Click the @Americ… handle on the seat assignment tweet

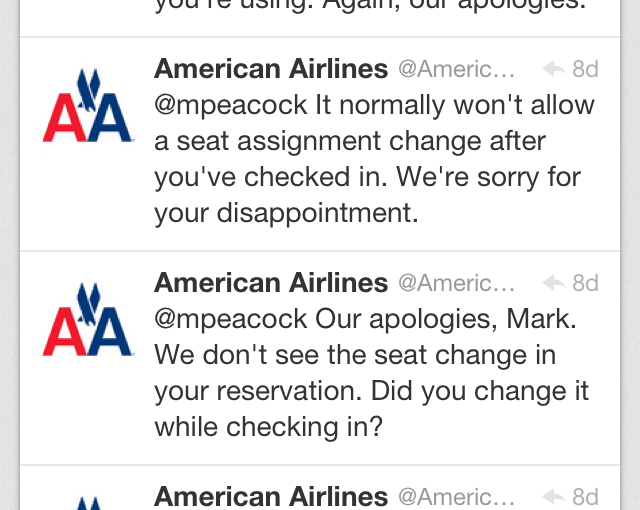(x=457, y=69)
